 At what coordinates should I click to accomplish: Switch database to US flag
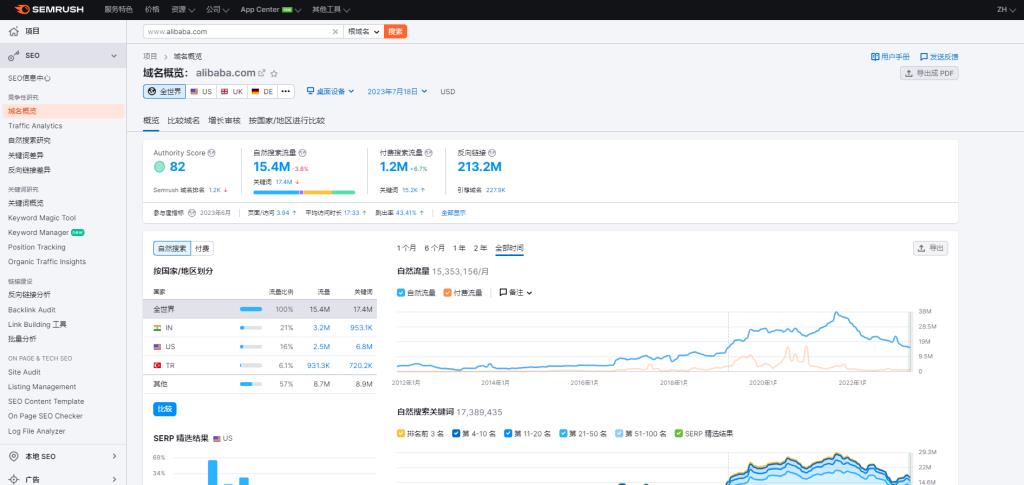tap(201, 91)
